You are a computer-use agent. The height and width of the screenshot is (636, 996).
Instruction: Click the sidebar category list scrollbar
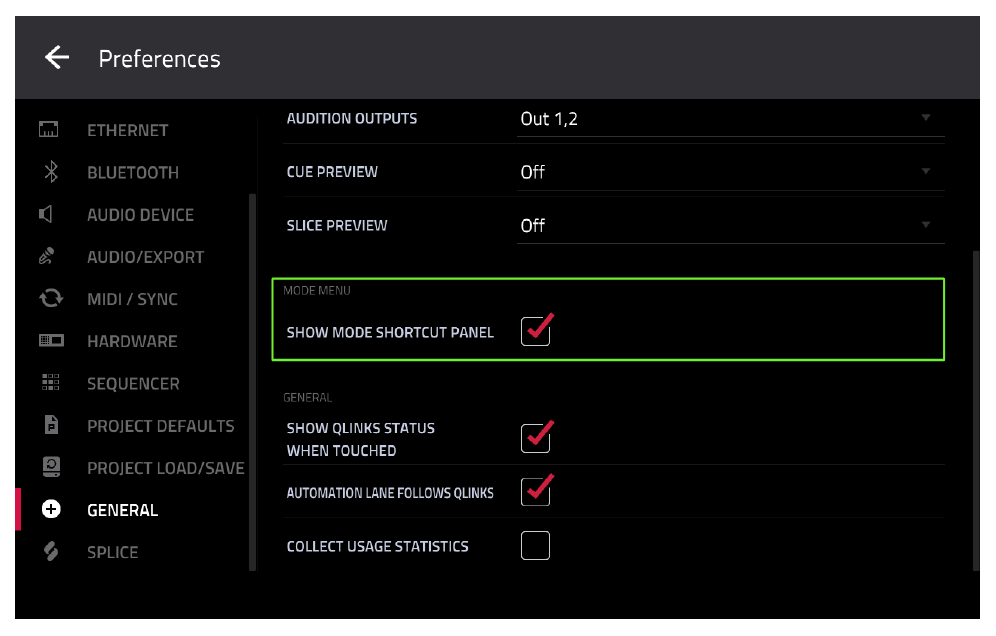point(252,382)
